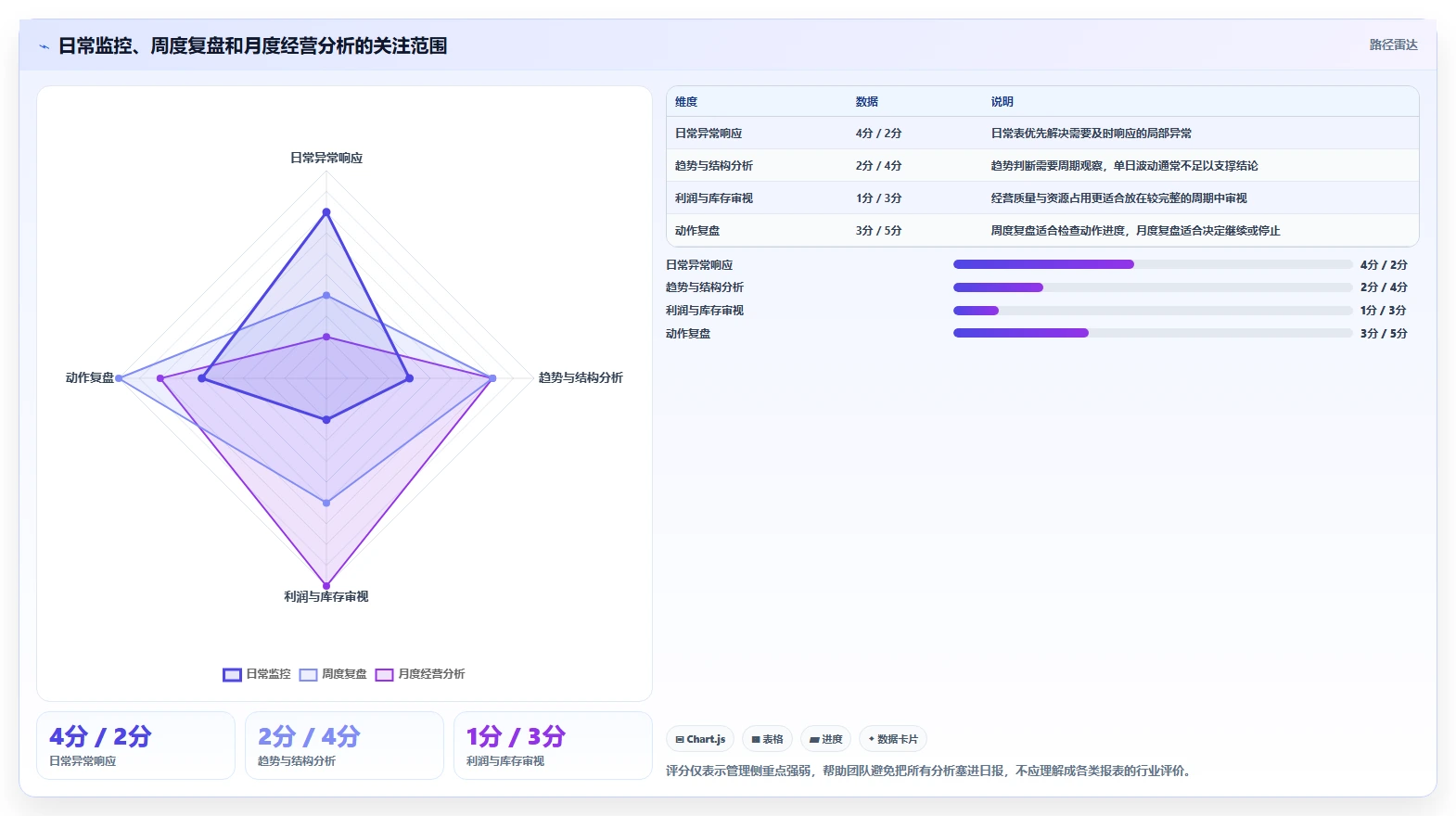Image resolution: width=1456 pixels, height=816 pixels.
Task: Open the 4分 / 2分 日常异常响应 data card
Action: click(135, 746)
